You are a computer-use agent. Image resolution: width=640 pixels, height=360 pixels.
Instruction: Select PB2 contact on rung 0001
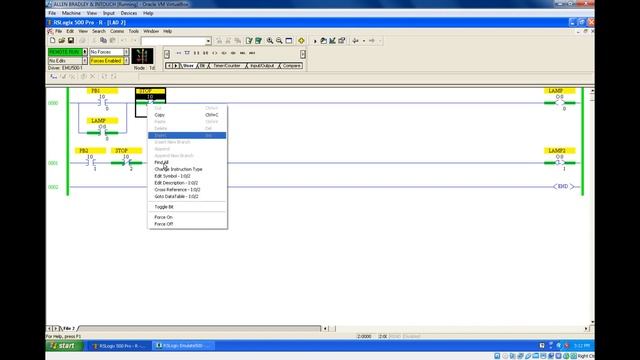[91, 162]
